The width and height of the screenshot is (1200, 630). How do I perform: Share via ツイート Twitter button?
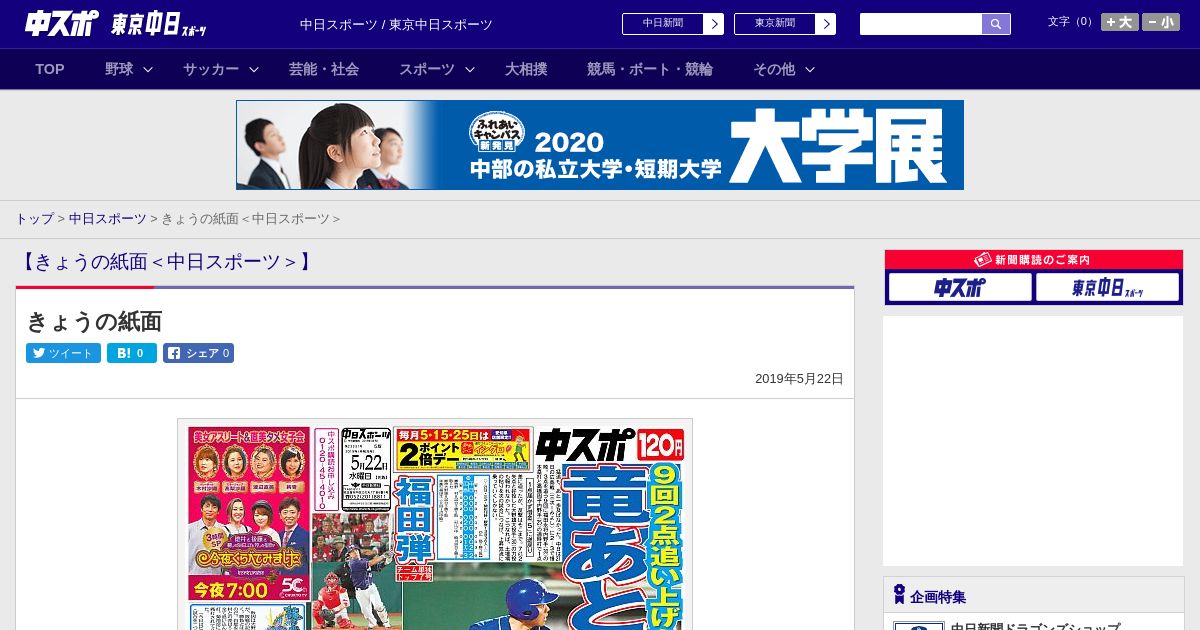click(63, 353)
